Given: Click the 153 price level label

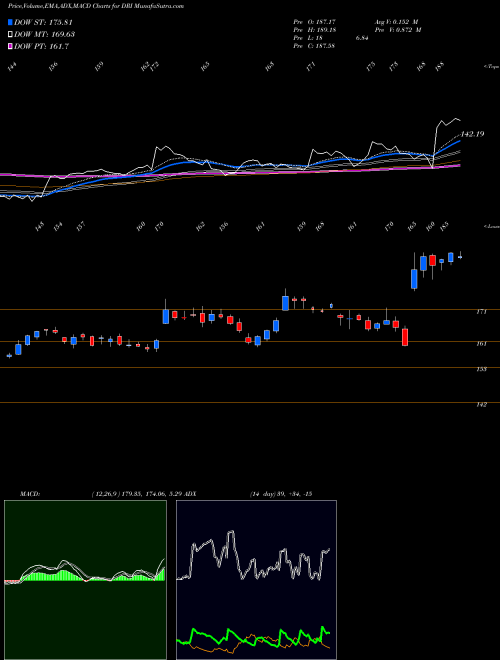Looking at the screenshot, I should click(481, 369).
